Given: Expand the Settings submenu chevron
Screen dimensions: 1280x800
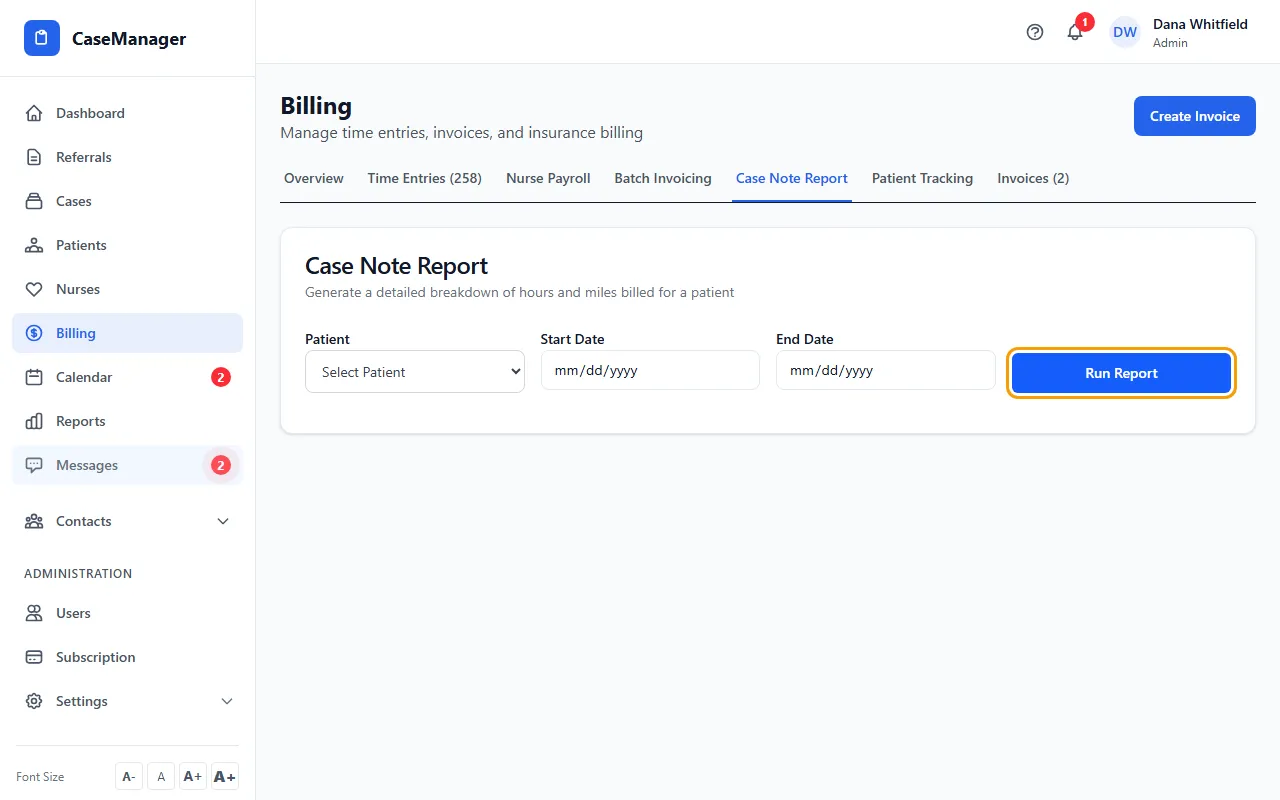Looking at the screenshot, I should coord(227,701).
